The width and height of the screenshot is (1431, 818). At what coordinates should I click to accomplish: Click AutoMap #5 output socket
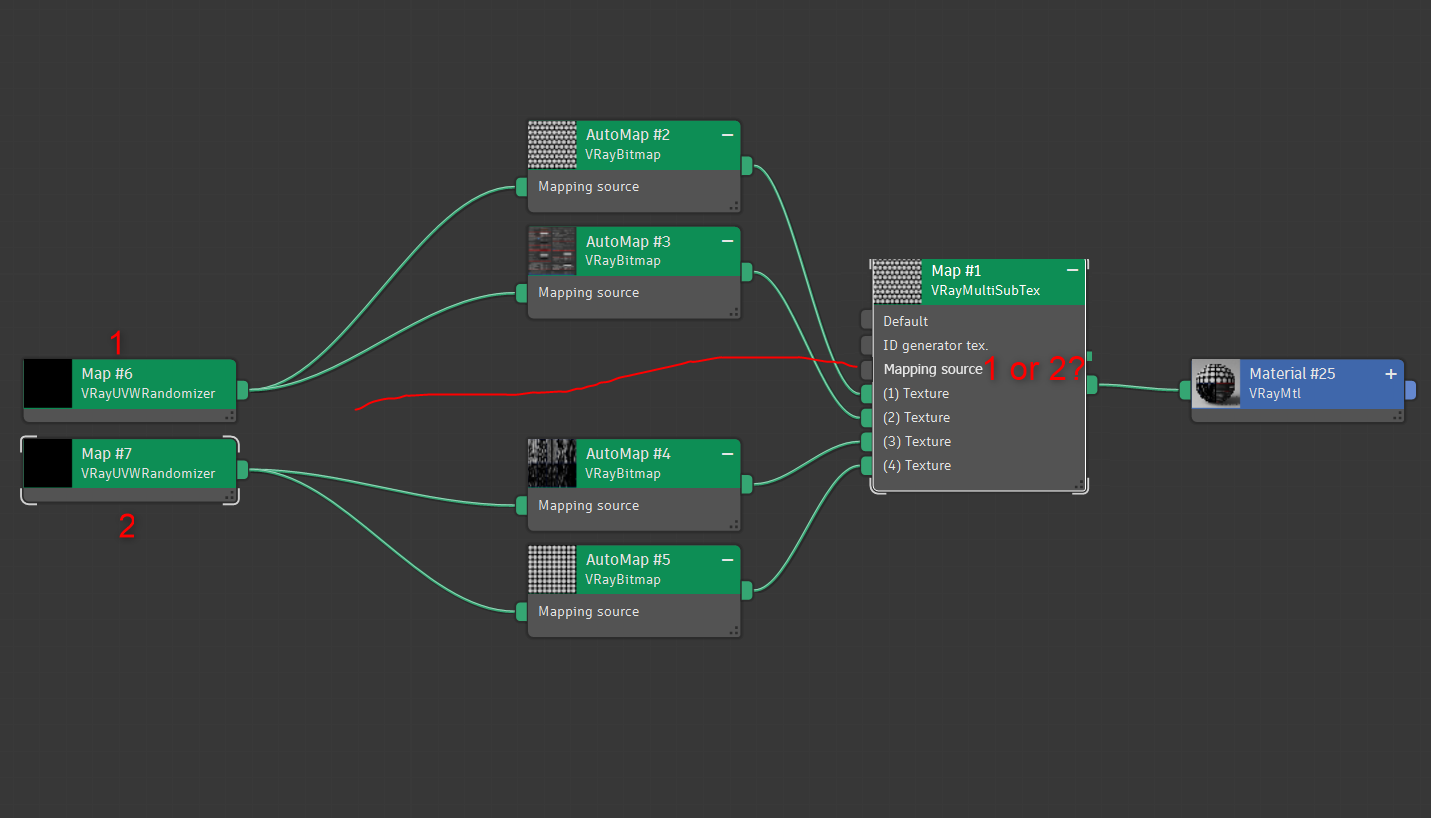746,590
